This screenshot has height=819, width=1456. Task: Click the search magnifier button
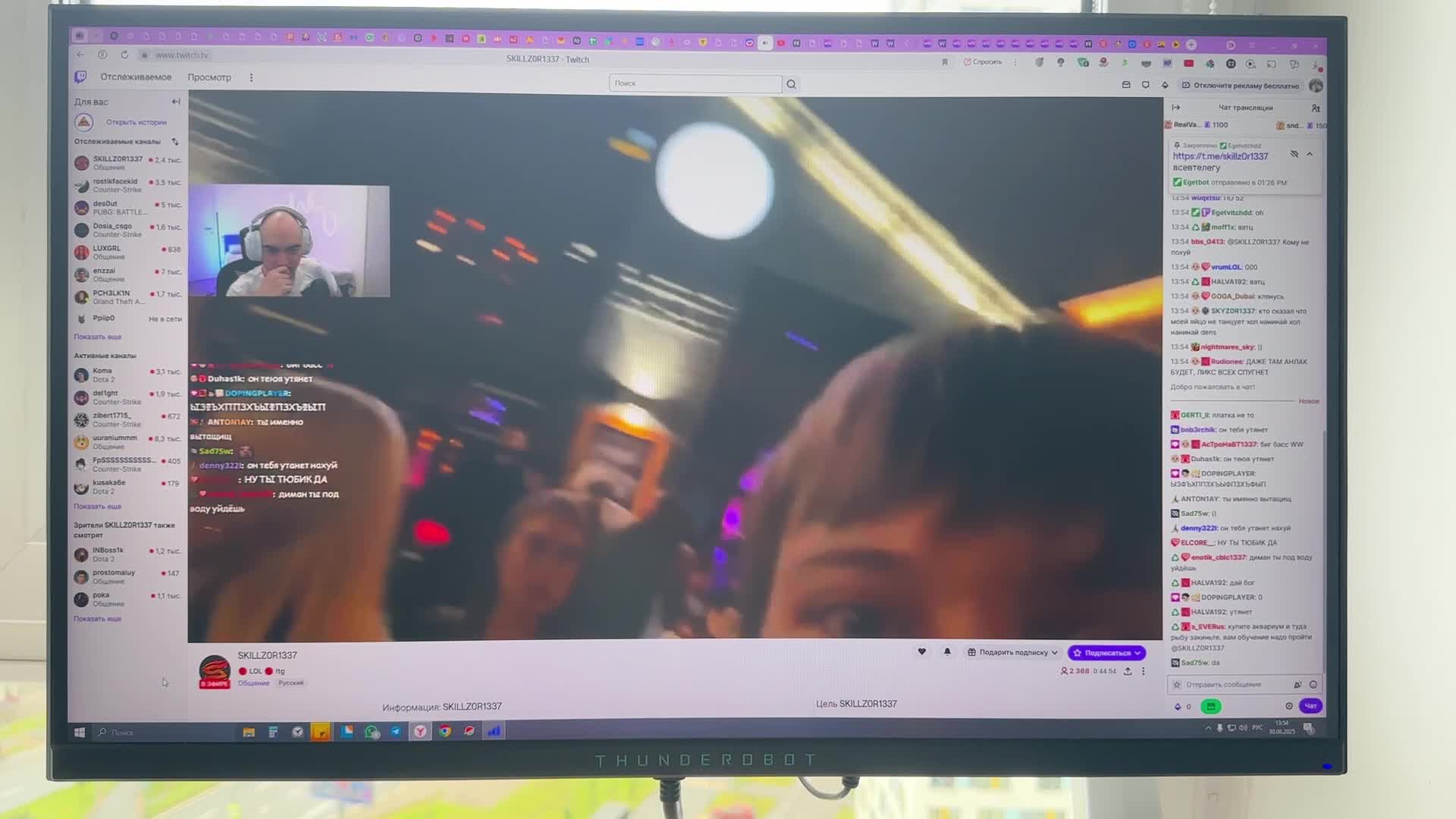(791, 84)
